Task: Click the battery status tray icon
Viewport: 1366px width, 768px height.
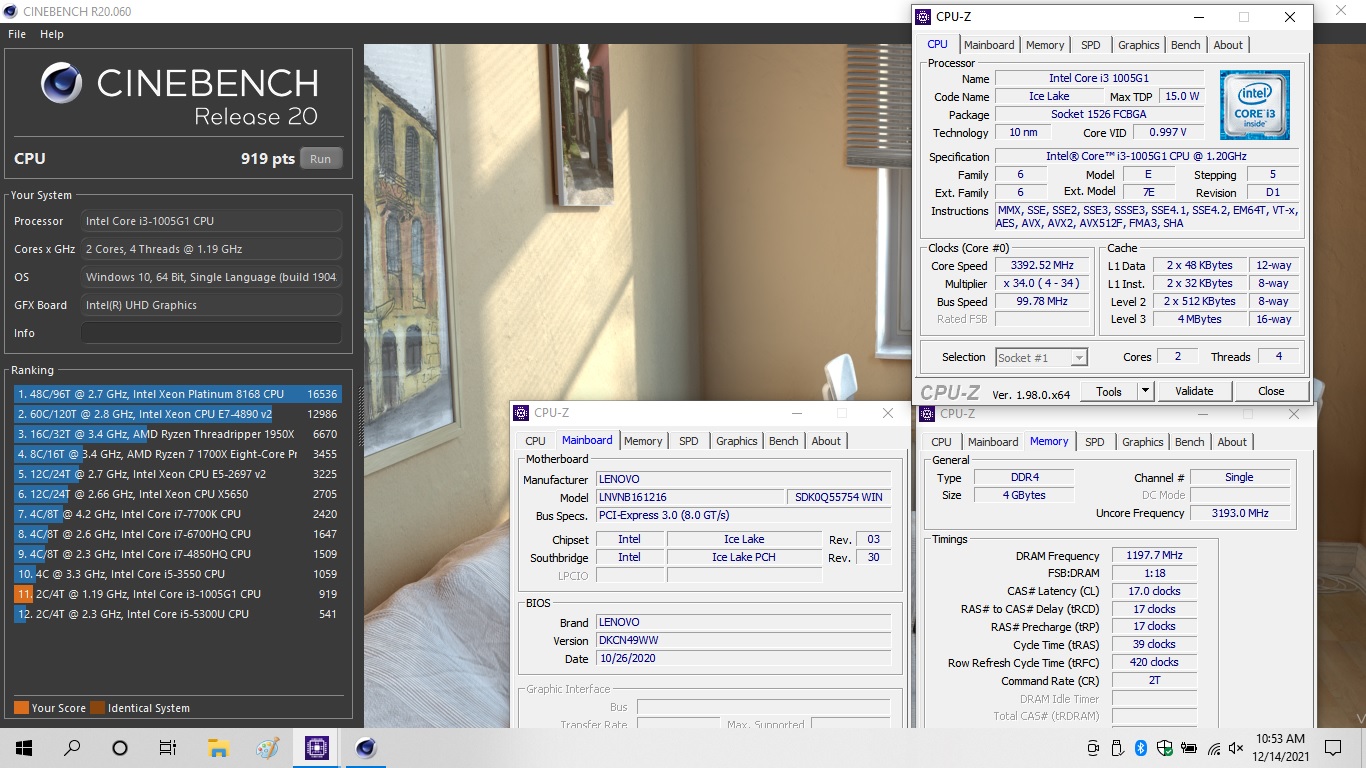Action: click(1190, 748)
